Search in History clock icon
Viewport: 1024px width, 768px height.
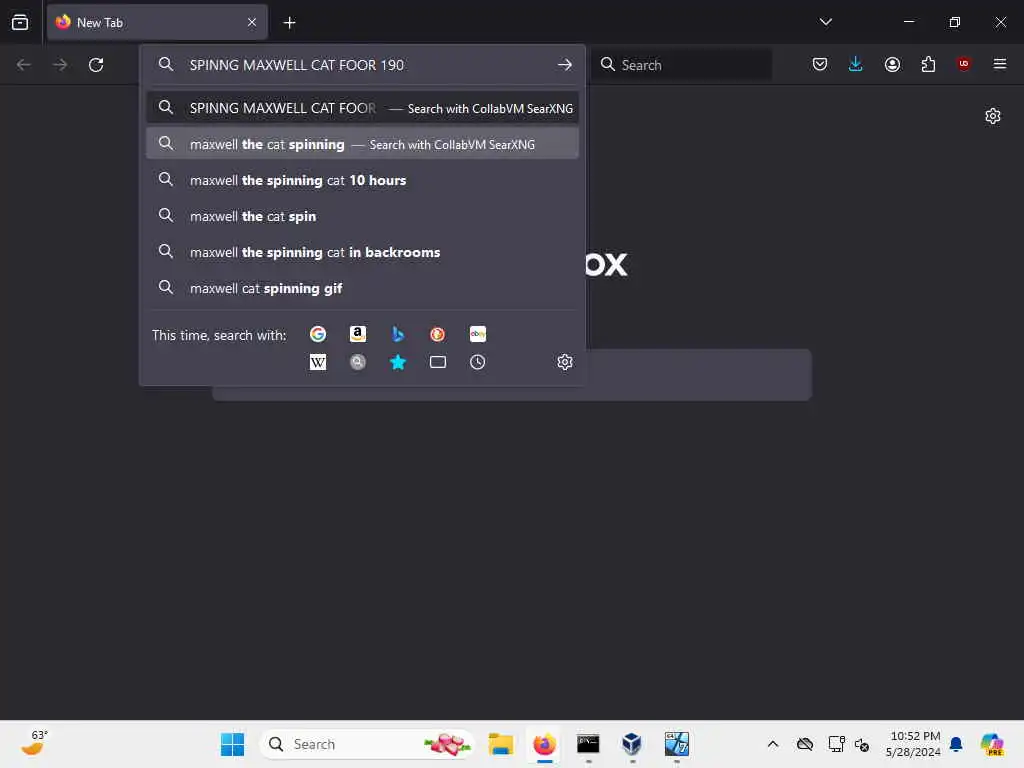pos(477,362)
